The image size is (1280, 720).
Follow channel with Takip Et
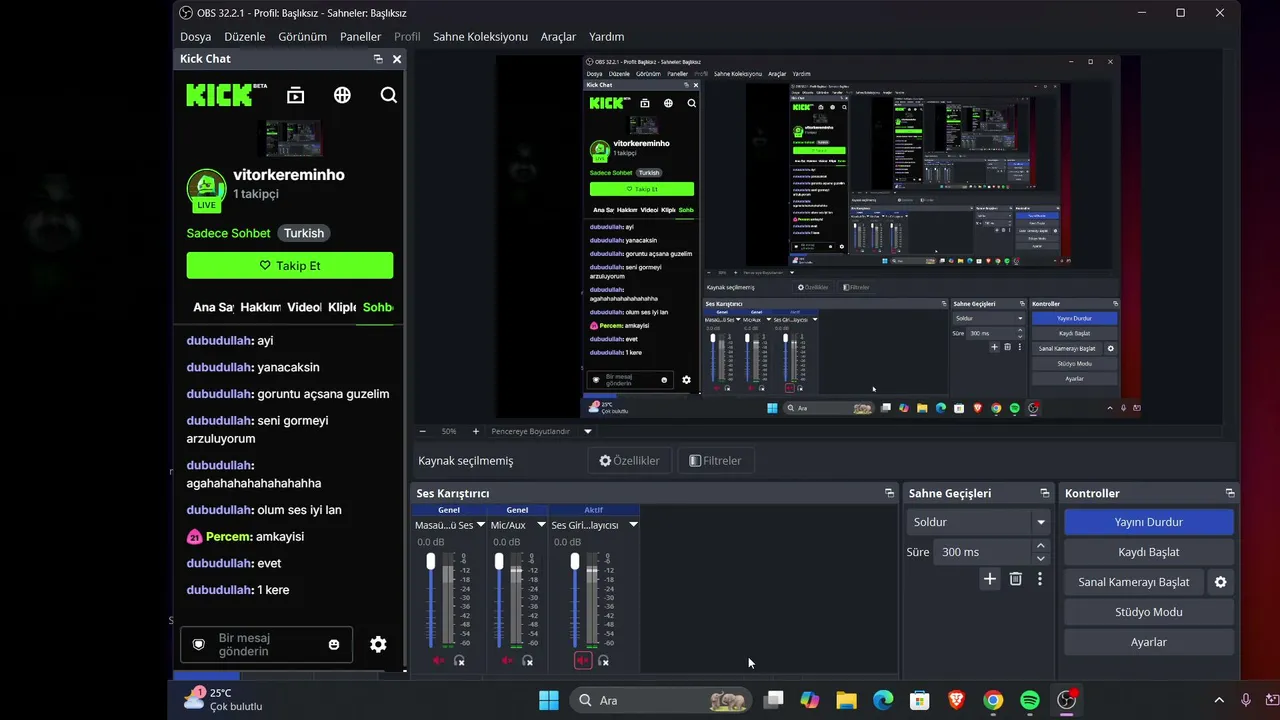click(x=290, y=266)
